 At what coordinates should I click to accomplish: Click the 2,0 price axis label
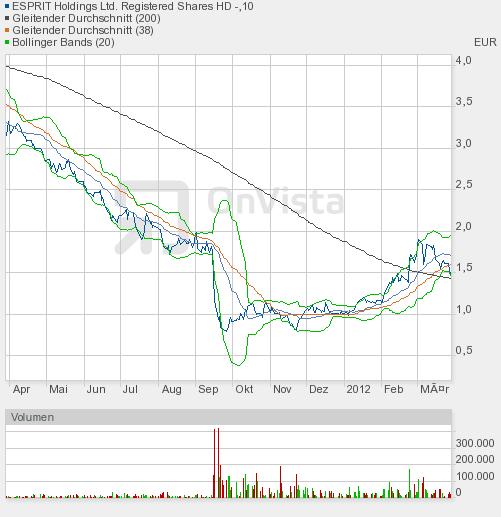click(464, 226)
